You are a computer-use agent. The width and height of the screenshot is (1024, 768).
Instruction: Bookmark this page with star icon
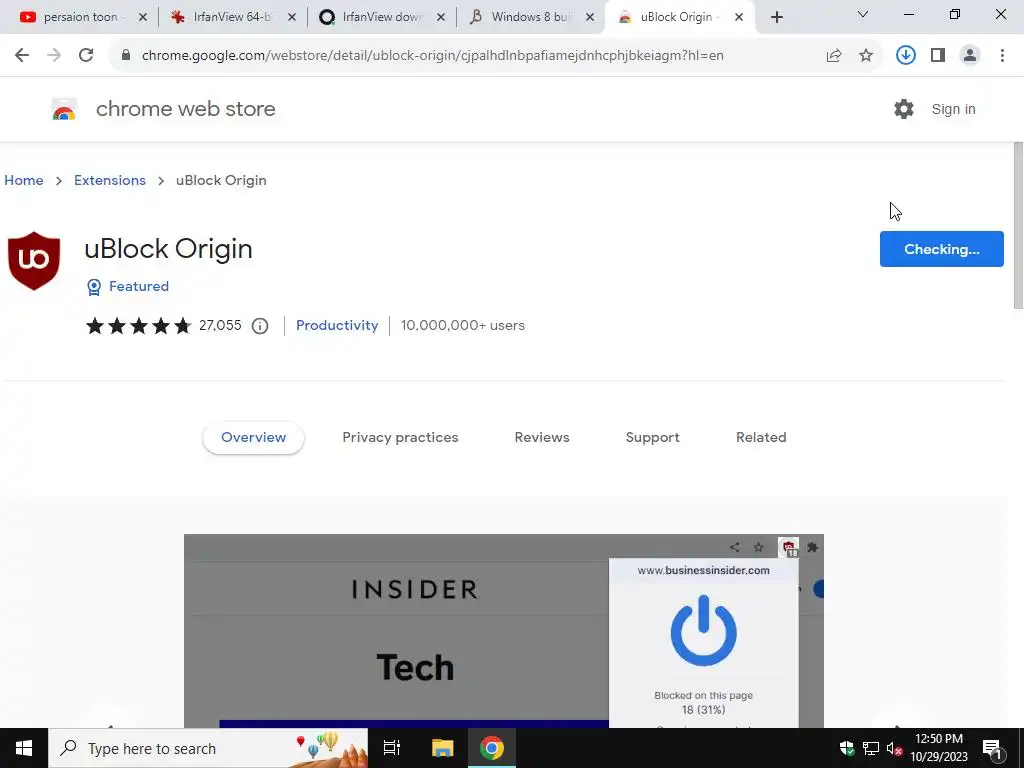tap(866, 56)
